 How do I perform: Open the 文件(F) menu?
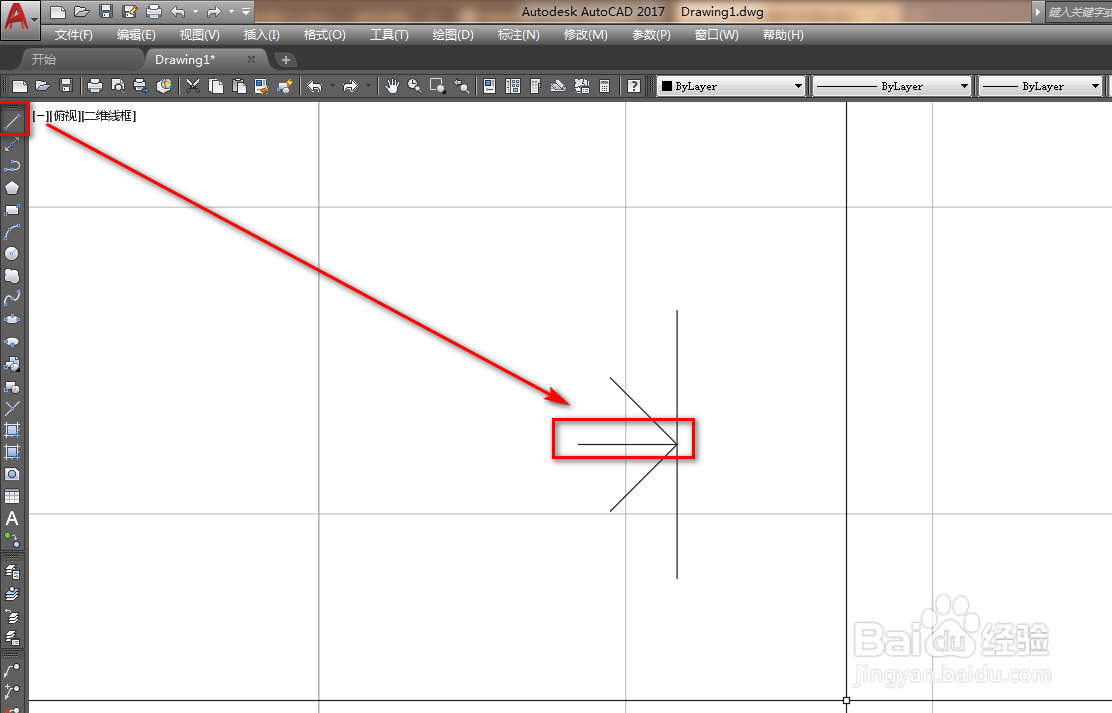pos(74,35)
